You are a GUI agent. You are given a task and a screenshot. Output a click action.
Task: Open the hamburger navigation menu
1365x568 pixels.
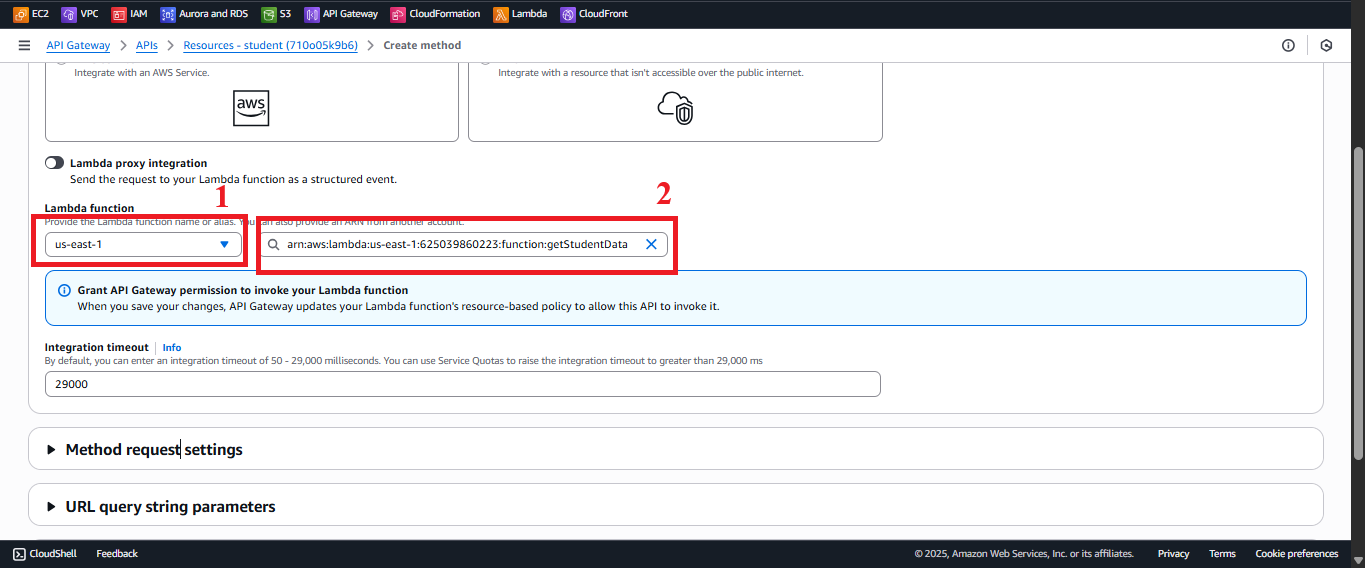(24, 45)
